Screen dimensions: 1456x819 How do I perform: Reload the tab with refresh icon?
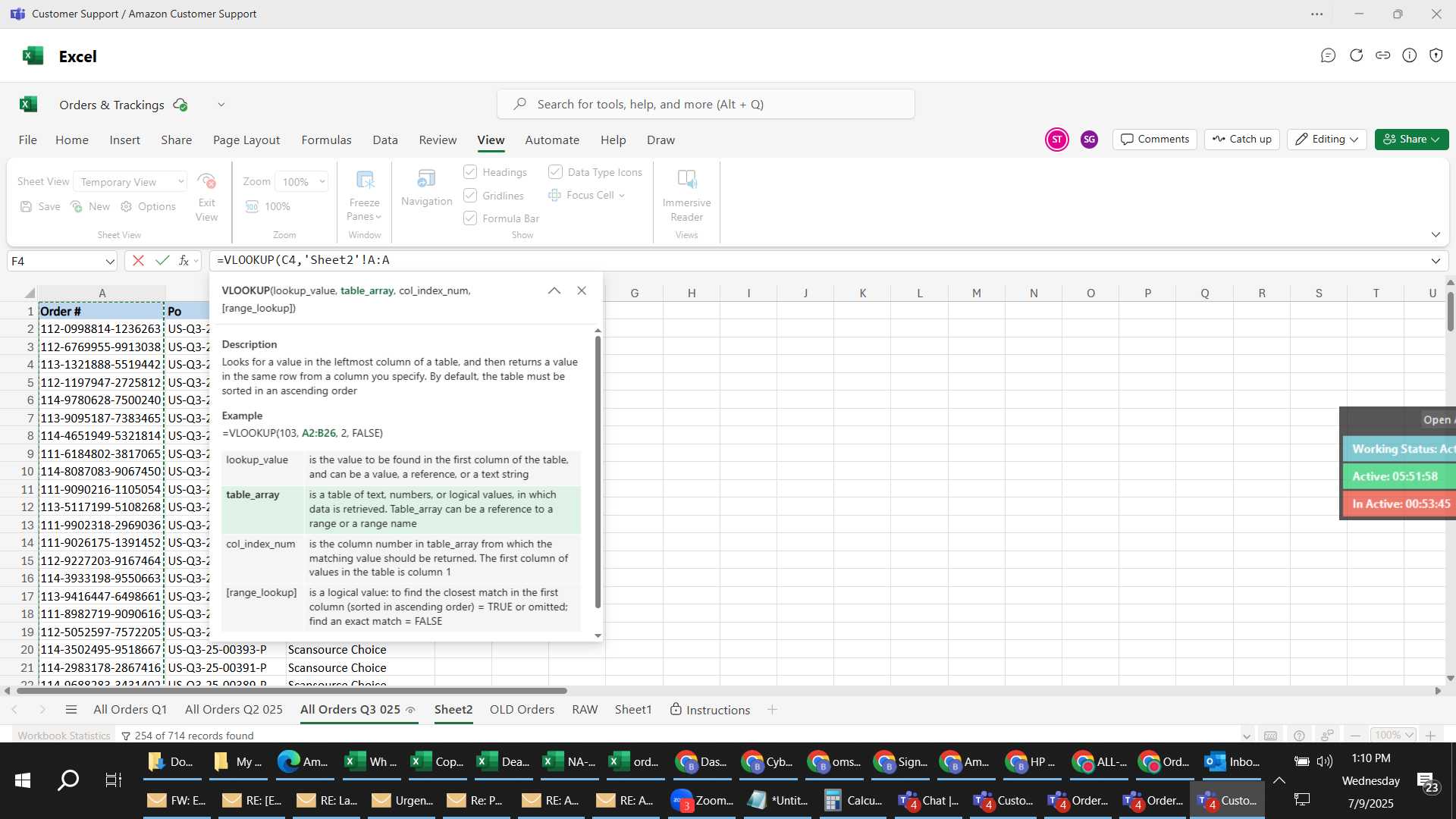[x=1356, y=55]
